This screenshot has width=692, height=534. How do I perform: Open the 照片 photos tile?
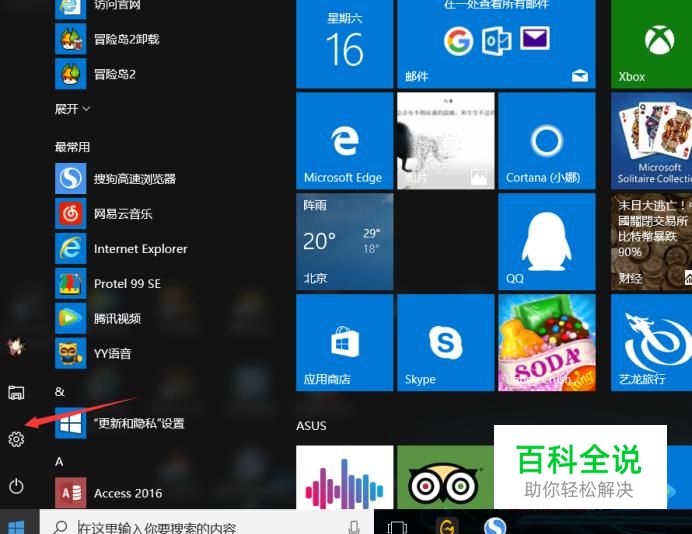pos(446,141)
